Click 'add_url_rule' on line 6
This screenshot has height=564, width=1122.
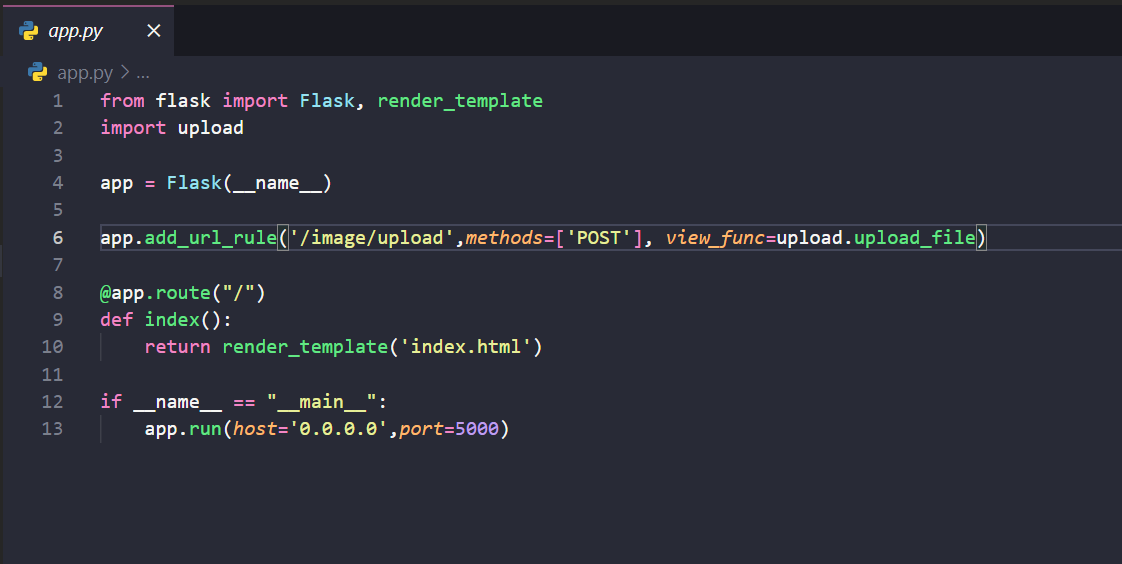click(x=210, y=238)
